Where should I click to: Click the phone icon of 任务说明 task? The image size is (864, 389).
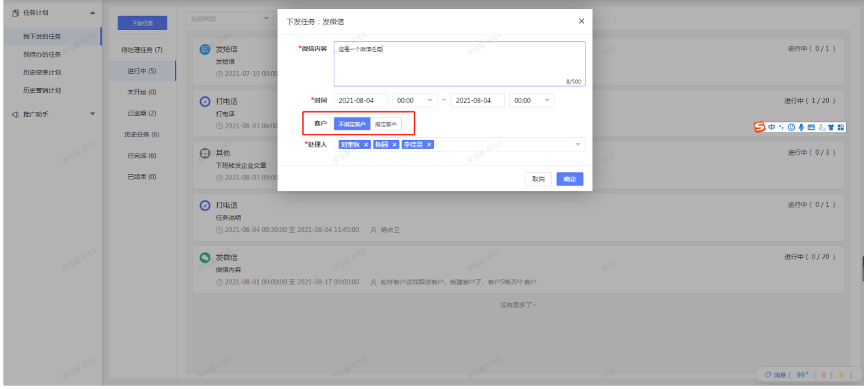[x=204, y=206]
